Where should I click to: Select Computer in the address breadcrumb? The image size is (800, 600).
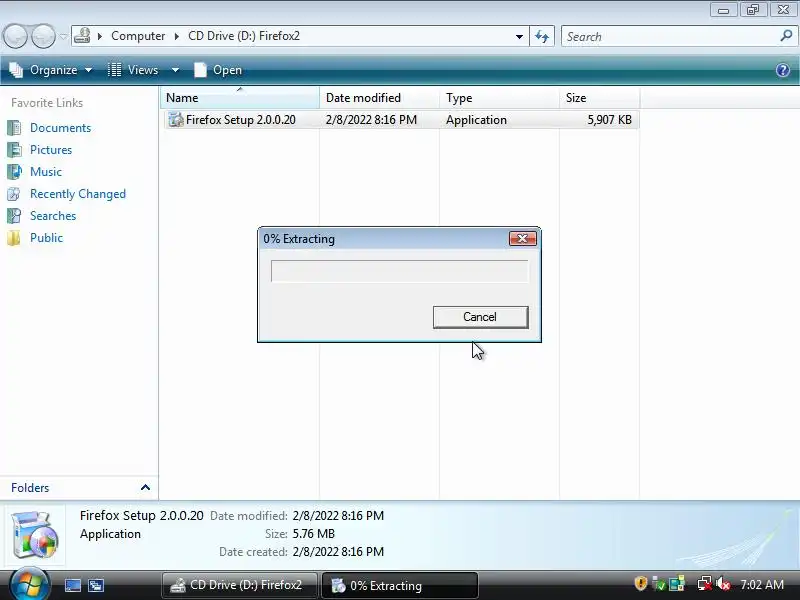(138, 36)
